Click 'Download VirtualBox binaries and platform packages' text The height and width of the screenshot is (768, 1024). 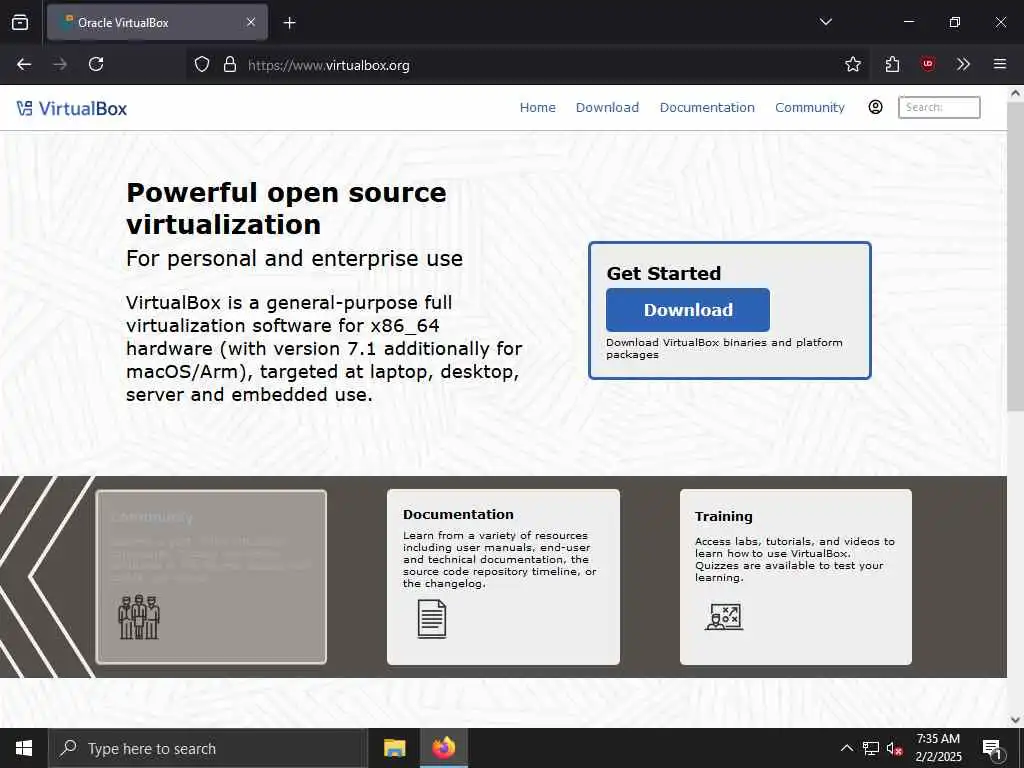pyautogui.click(x=724, y=348)
